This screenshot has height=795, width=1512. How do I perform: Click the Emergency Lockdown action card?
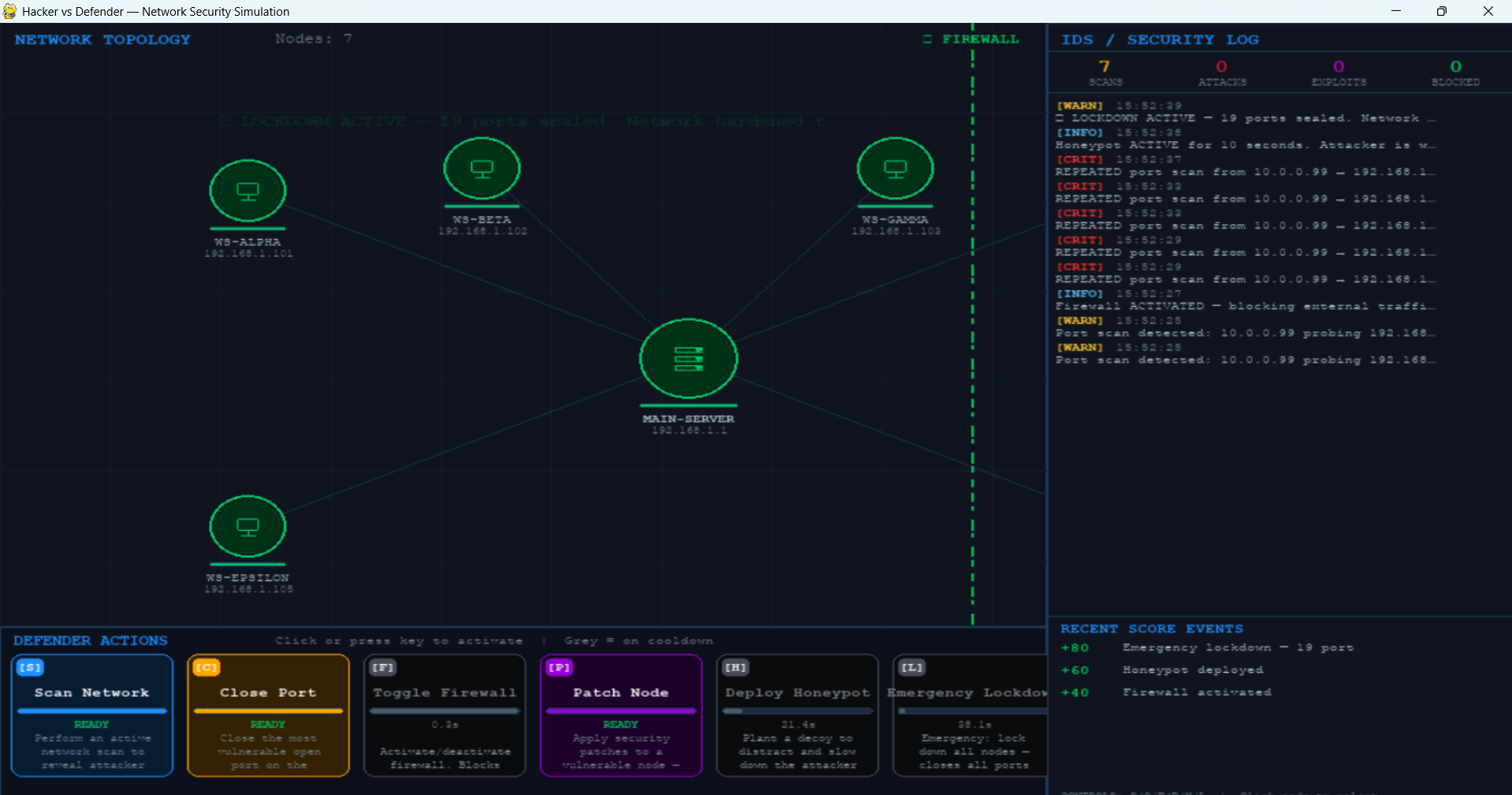click(970, 715)
